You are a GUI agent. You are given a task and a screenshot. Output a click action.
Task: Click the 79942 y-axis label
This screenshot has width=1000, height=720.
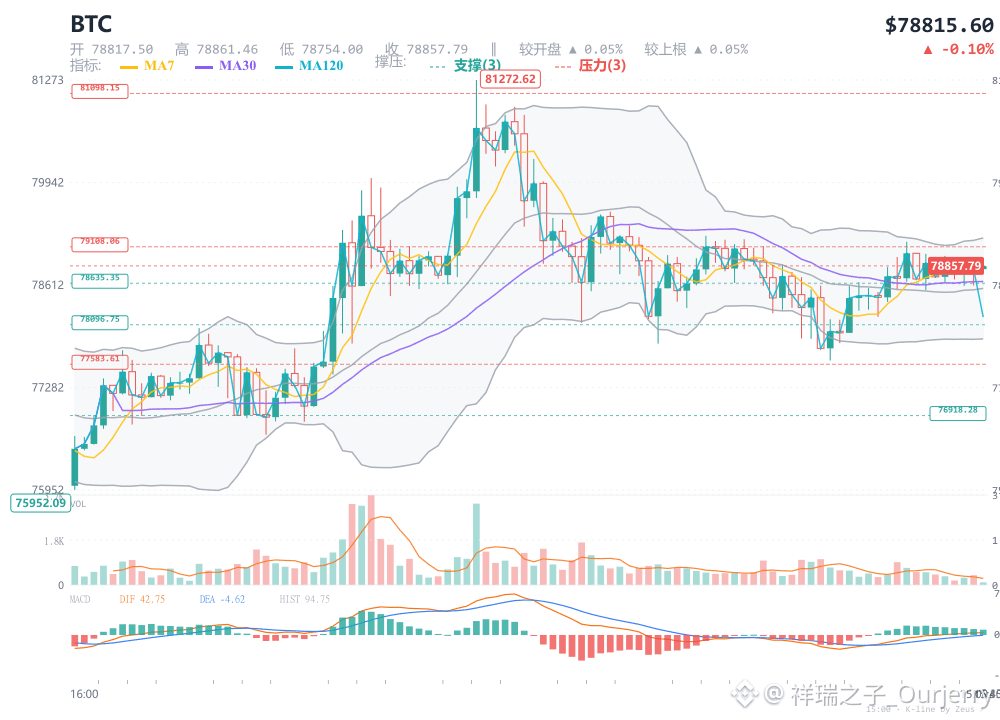tap(48, 182)
